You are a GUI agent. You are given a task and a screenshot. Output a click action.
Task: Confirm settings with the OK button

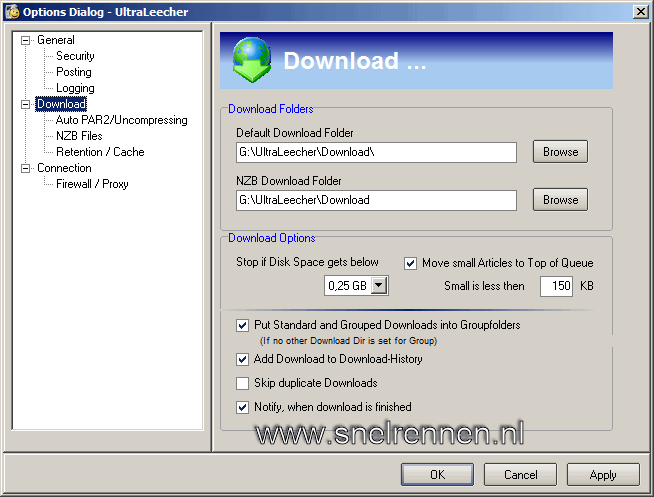point(438,474)
